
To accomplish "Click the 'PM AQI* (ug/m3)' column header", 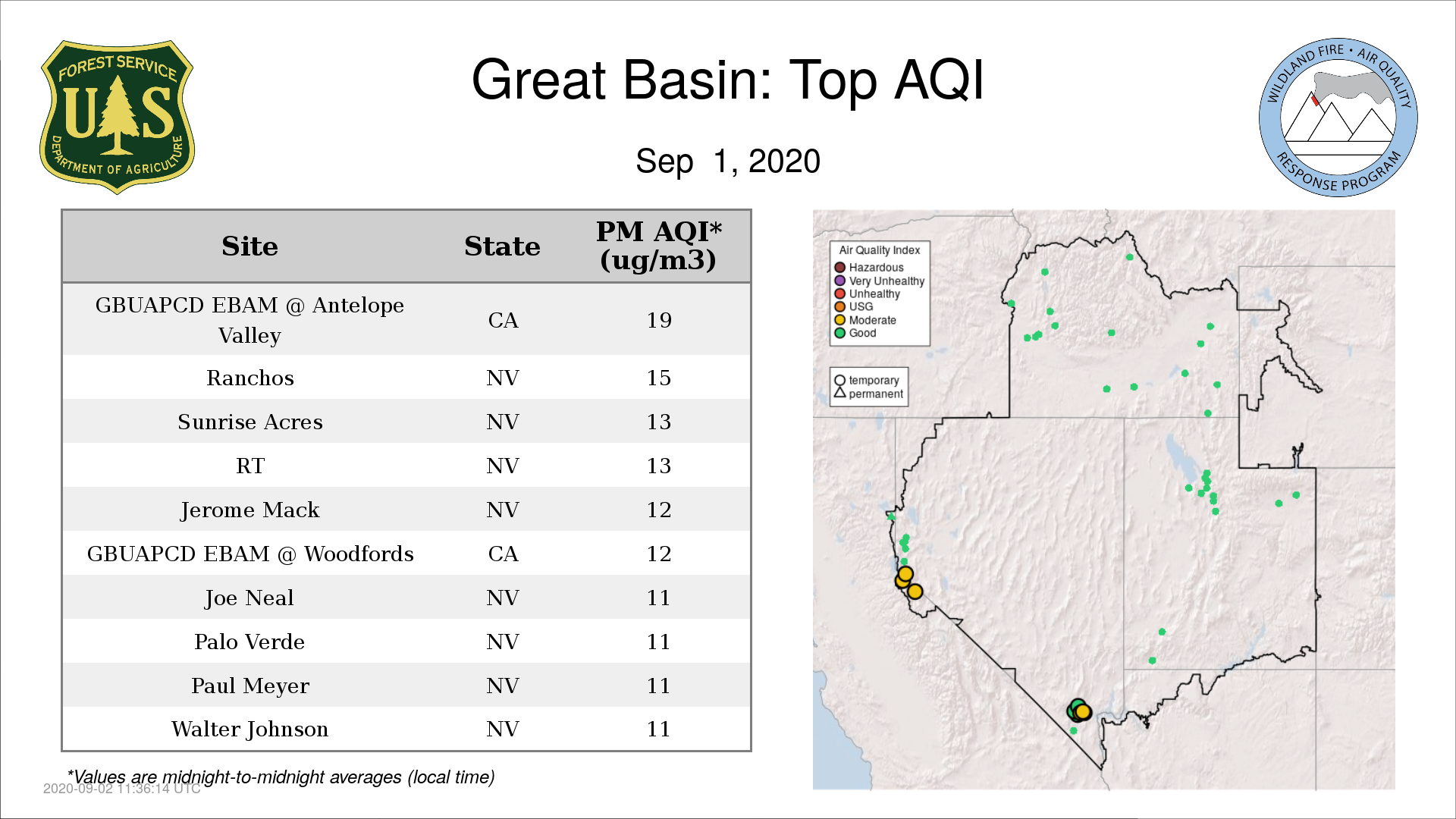I will pos(658,246).
